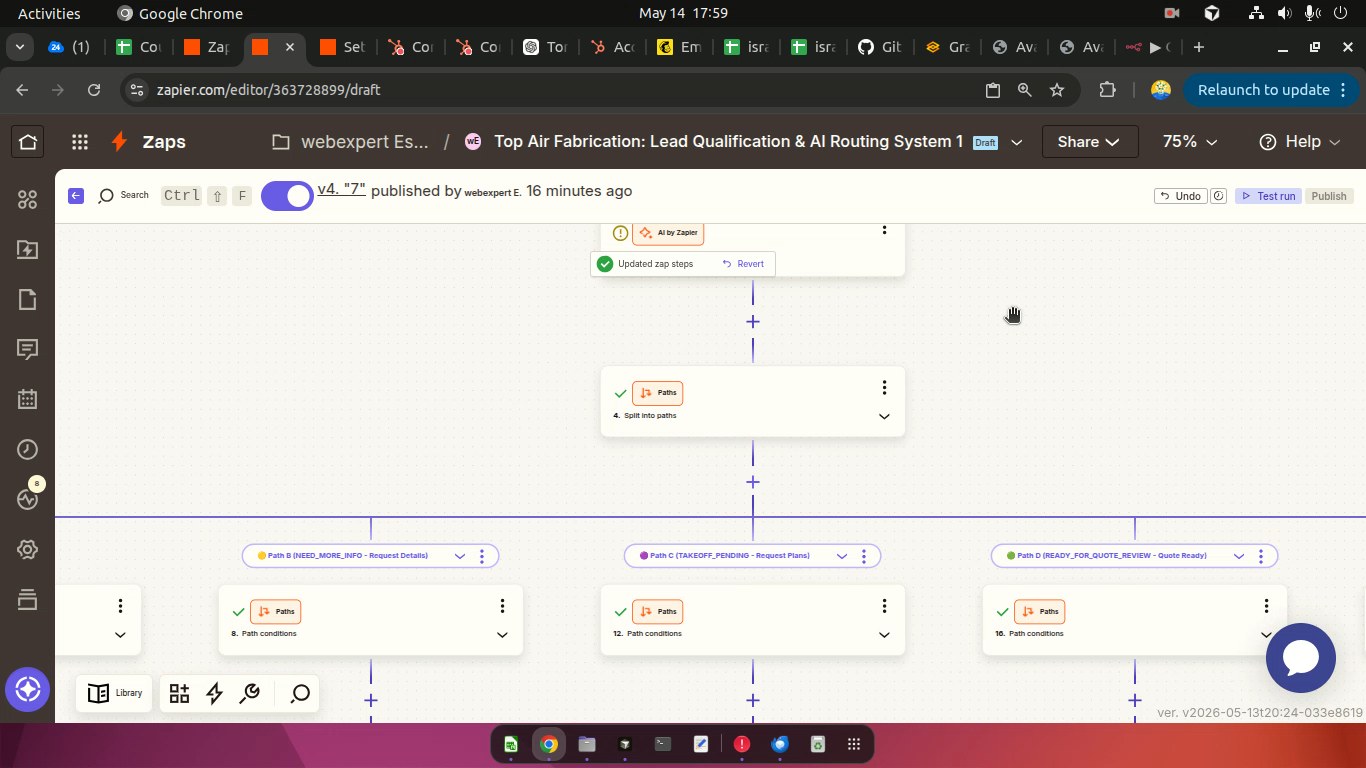1366x768 pixels.
Task: Open the comments icon in left sidebar
Action: 28,350
